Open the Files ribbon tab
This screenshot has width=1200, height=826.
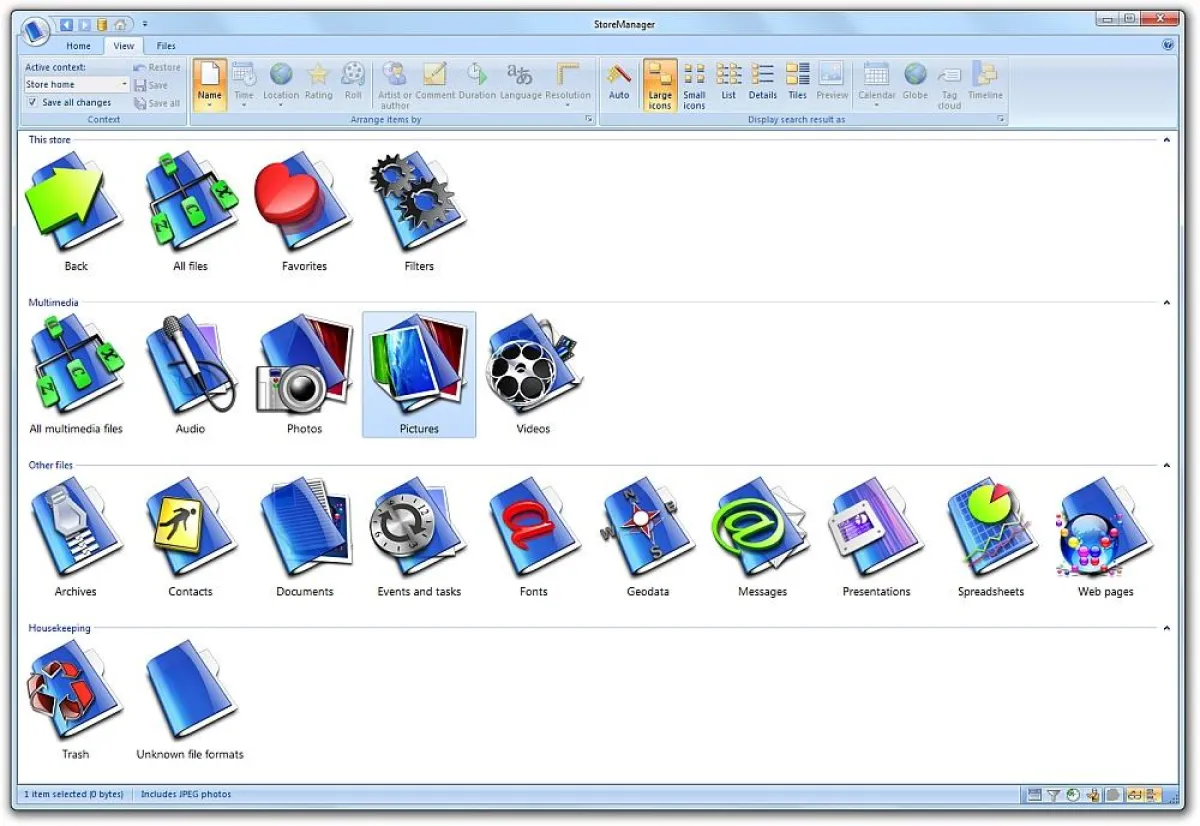point(166,46)
